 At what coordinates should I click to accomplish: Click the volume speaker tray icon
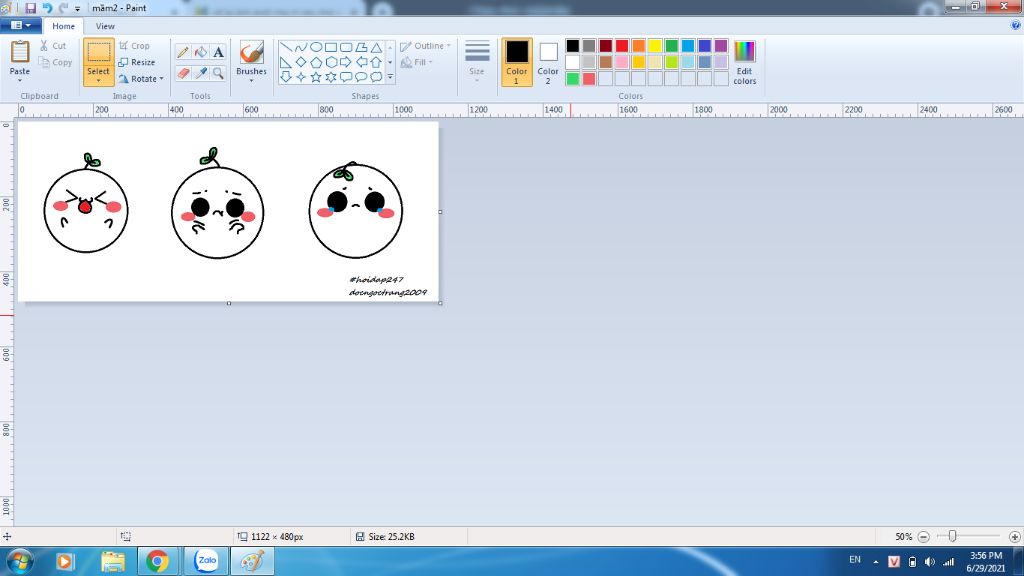[x=930, y=561]
